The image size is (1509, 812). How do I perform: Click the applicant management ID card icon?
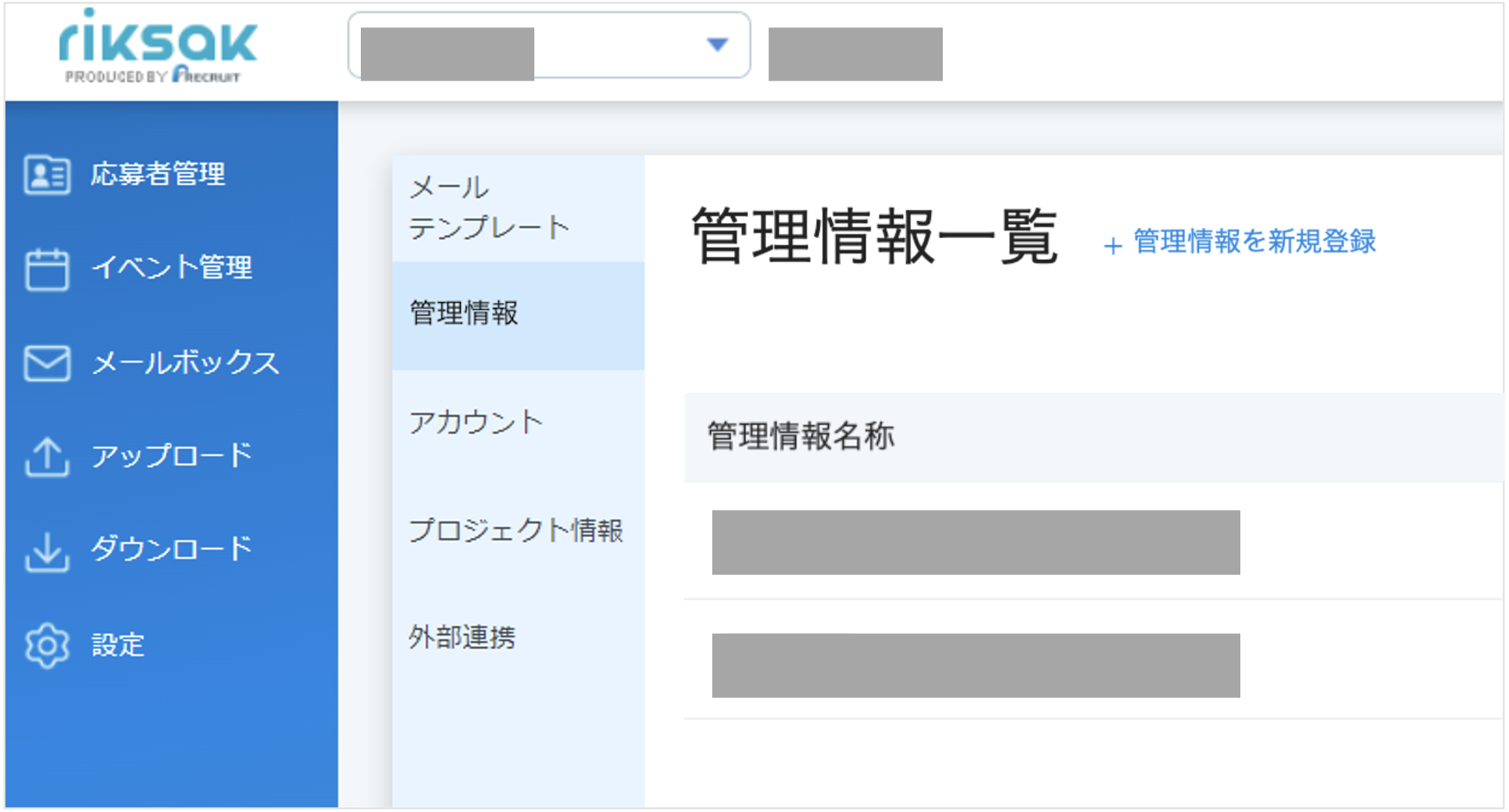click(47, 174)
